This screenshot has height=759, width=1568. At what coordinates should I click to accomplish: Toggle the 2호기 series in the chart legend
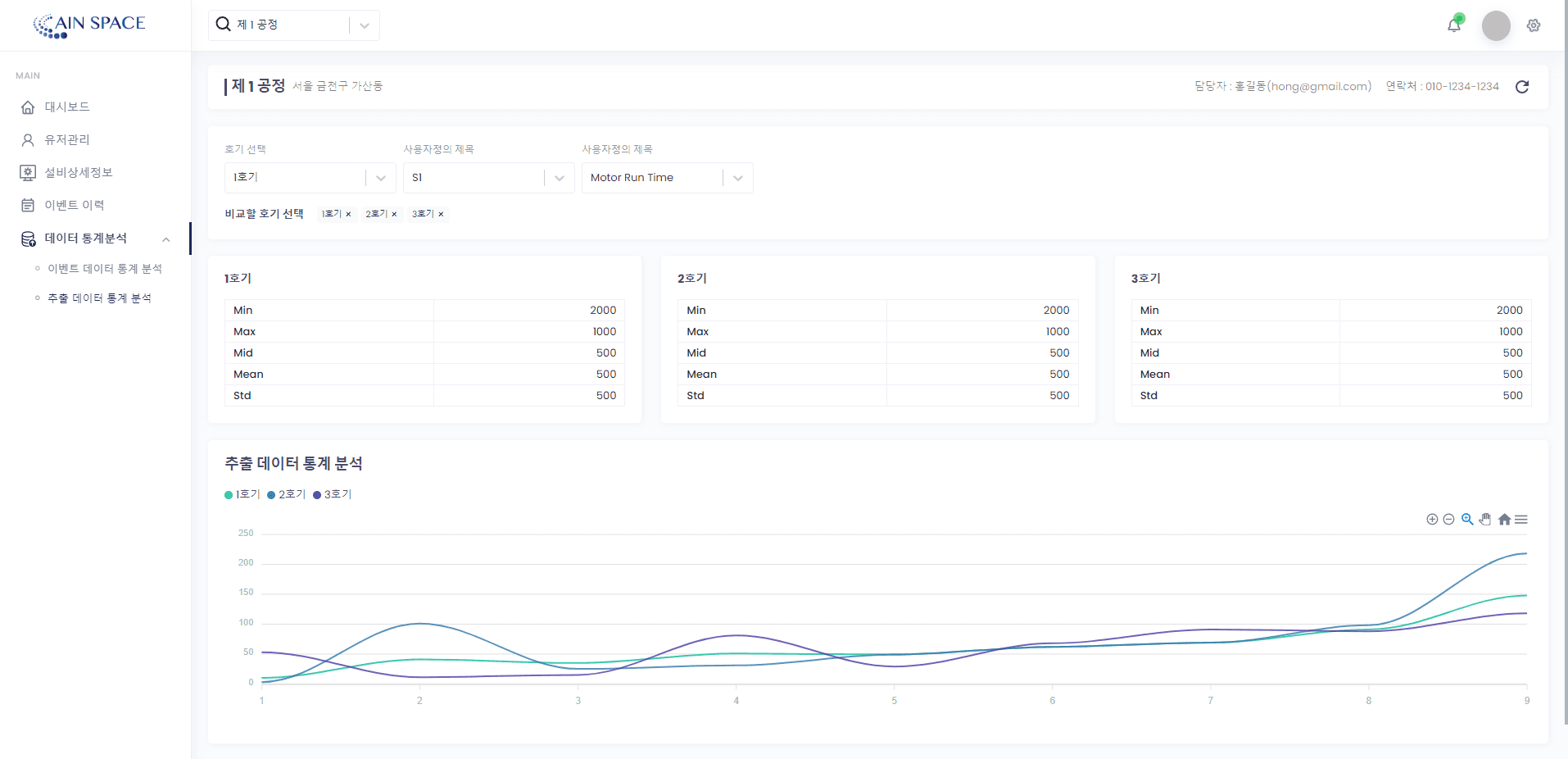tap(285, 494)
